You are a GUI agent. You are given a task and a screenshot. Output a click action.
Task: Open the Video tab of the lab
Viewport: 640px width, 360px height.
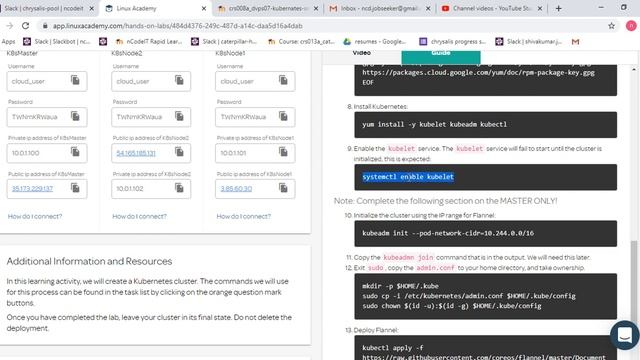pyautogui.click(x=361, y=53)
